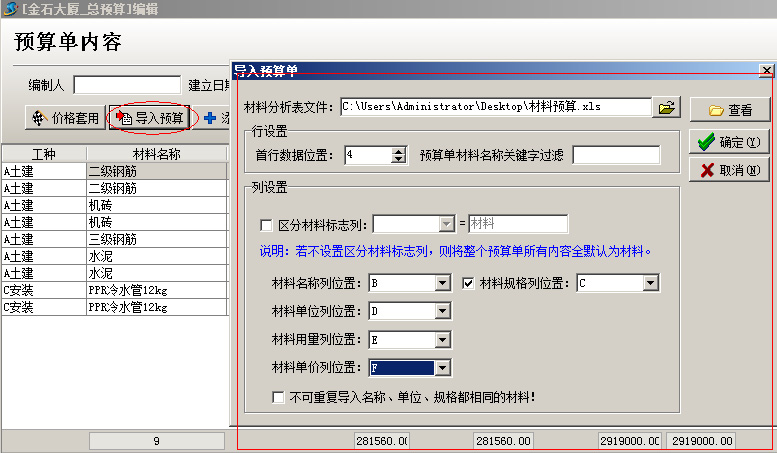Select the first 水泥 material cell
The width and height of the screenshot is (777, 453).
point(157,256)
